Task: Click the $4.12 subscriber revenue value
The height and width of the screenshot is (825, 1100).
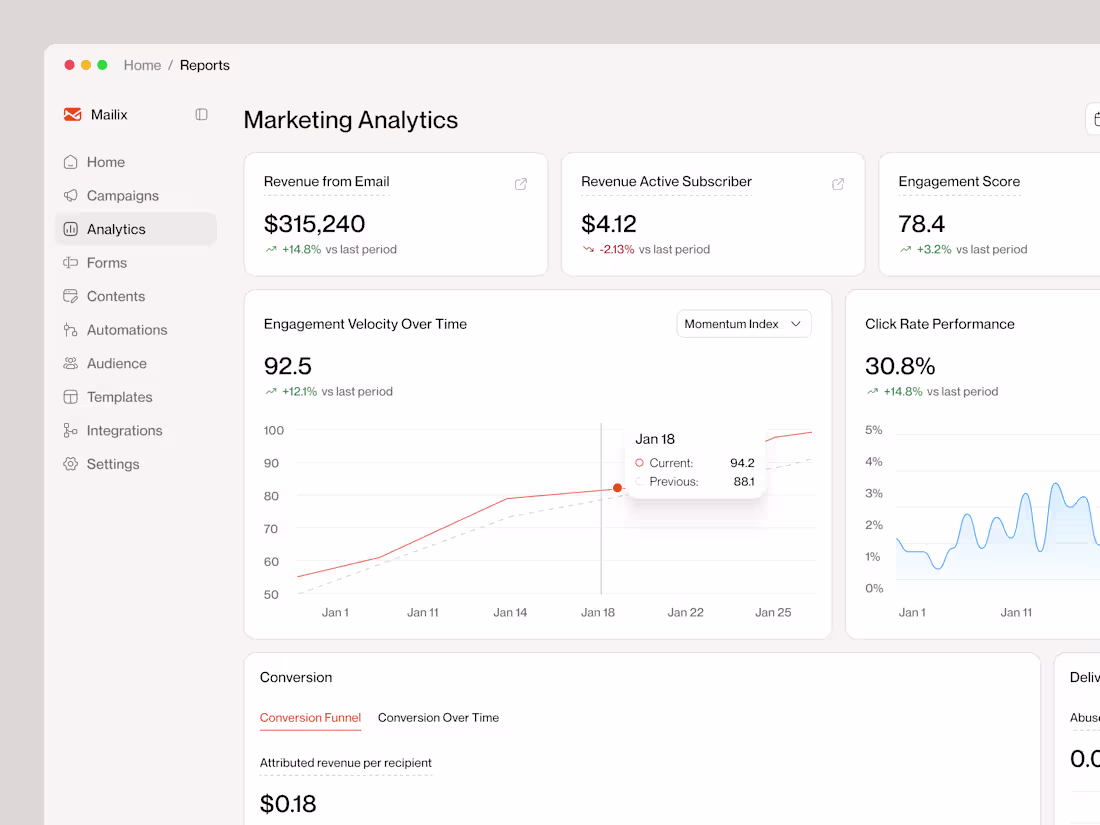Action: [x=609, y=224]
